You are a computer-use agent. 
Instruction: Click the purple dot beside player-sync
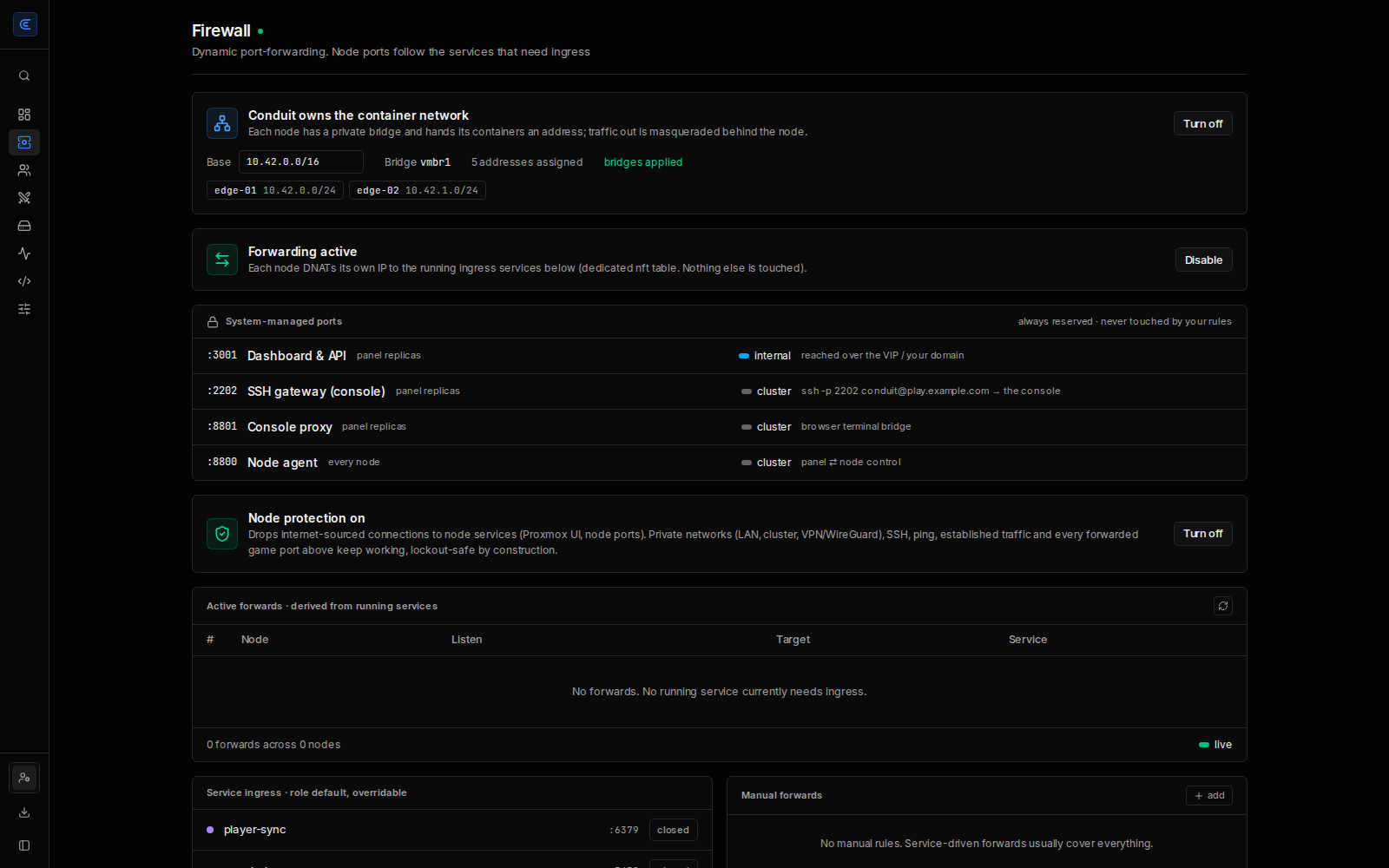tap(210, 830)
